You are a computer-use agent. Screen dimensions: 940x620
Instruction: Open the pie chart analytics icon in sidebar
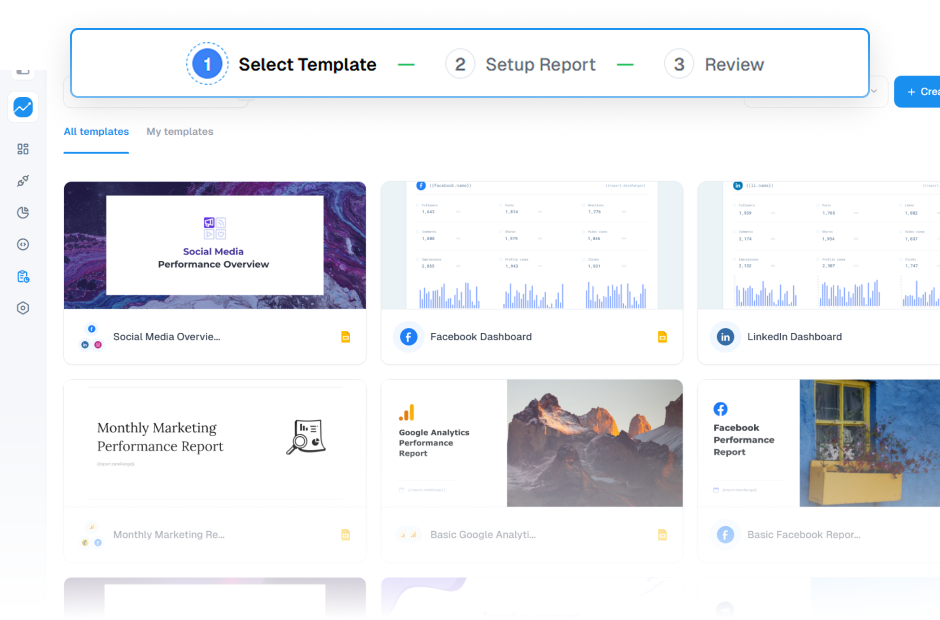point(22,212)
